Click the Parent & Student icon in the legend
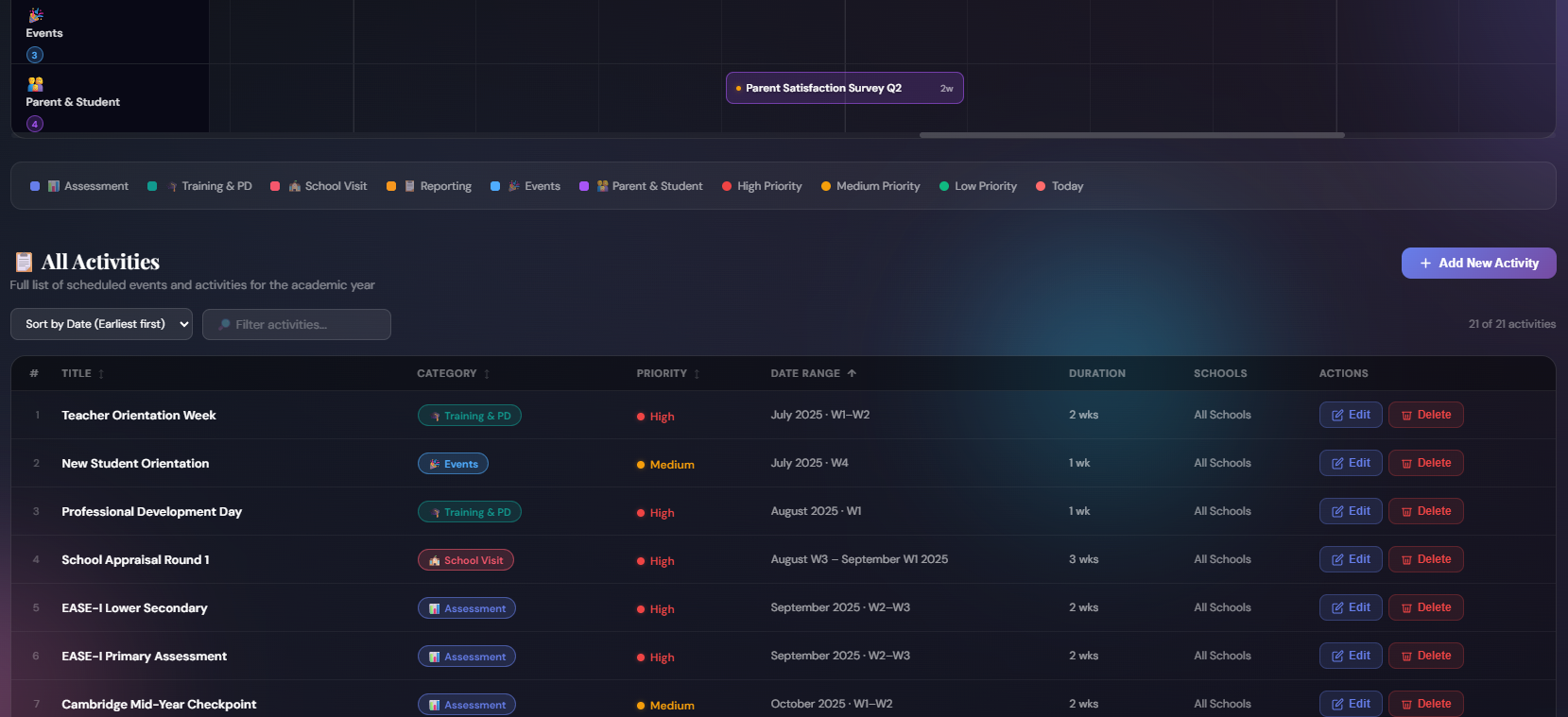The image size is (1568, 717). click(602, 186)
